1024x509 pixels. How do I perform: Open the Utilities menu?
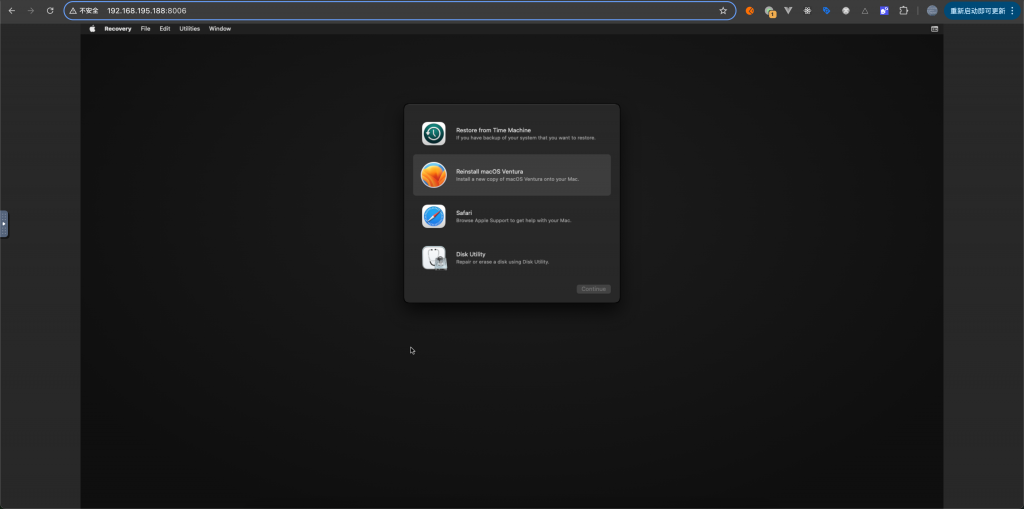(189, 29)
